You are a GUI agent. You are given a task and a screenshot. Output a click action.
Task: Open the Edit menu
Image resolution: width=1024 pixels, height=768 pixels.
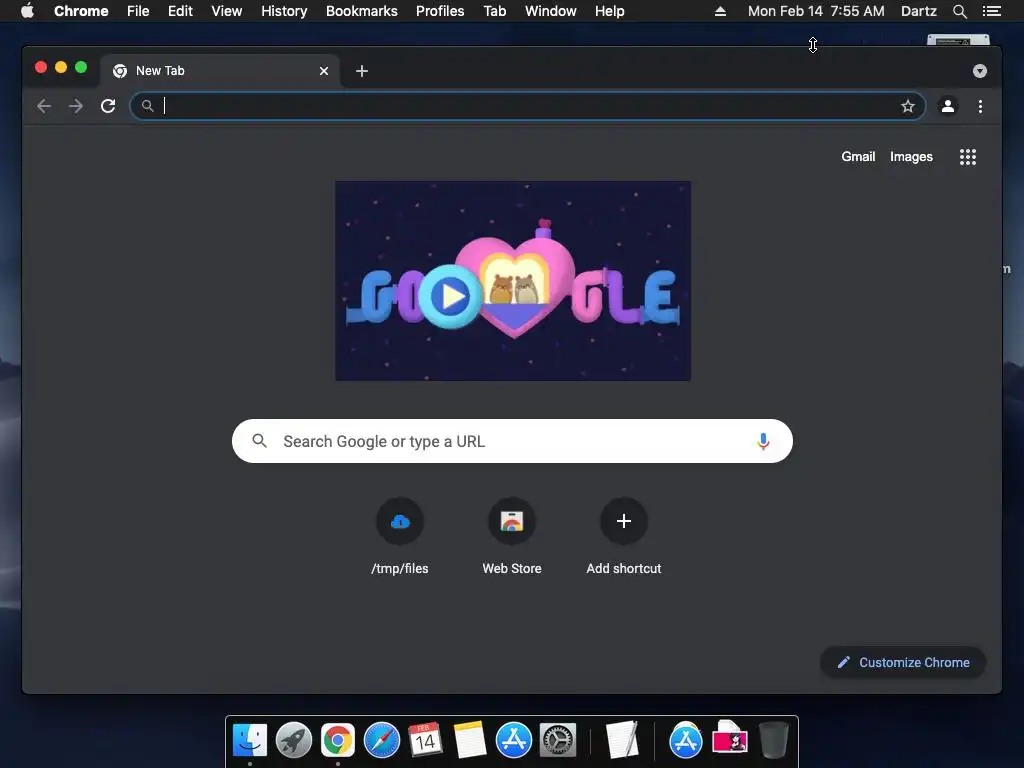pyautogui.click(x=180, y=11)
